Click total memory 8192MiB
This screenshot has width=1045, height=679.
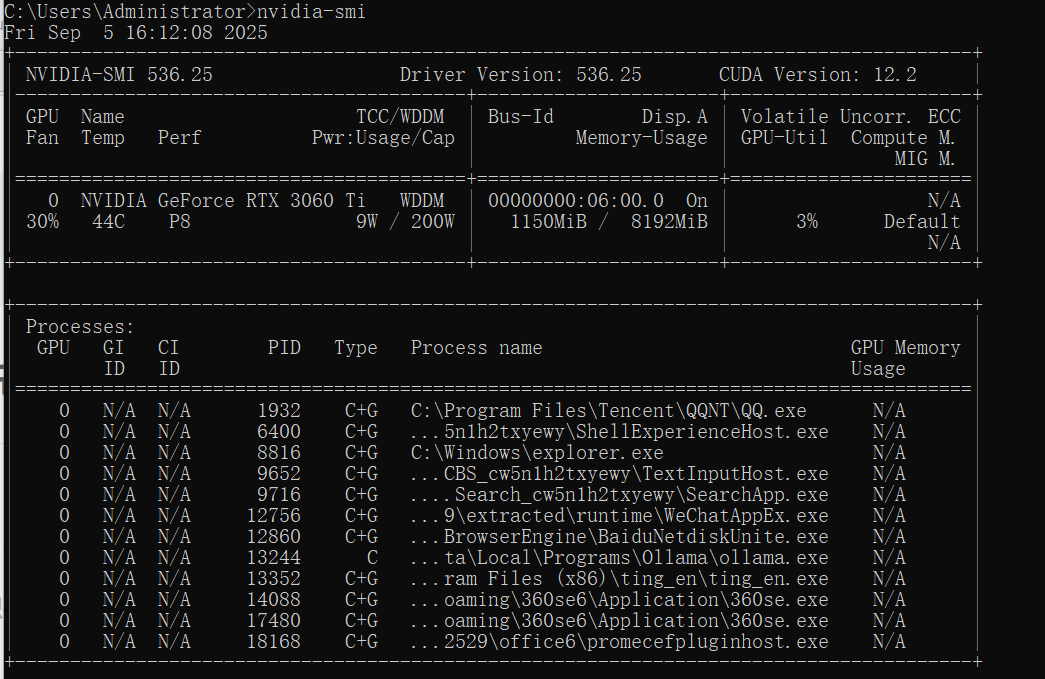[669, 222]
